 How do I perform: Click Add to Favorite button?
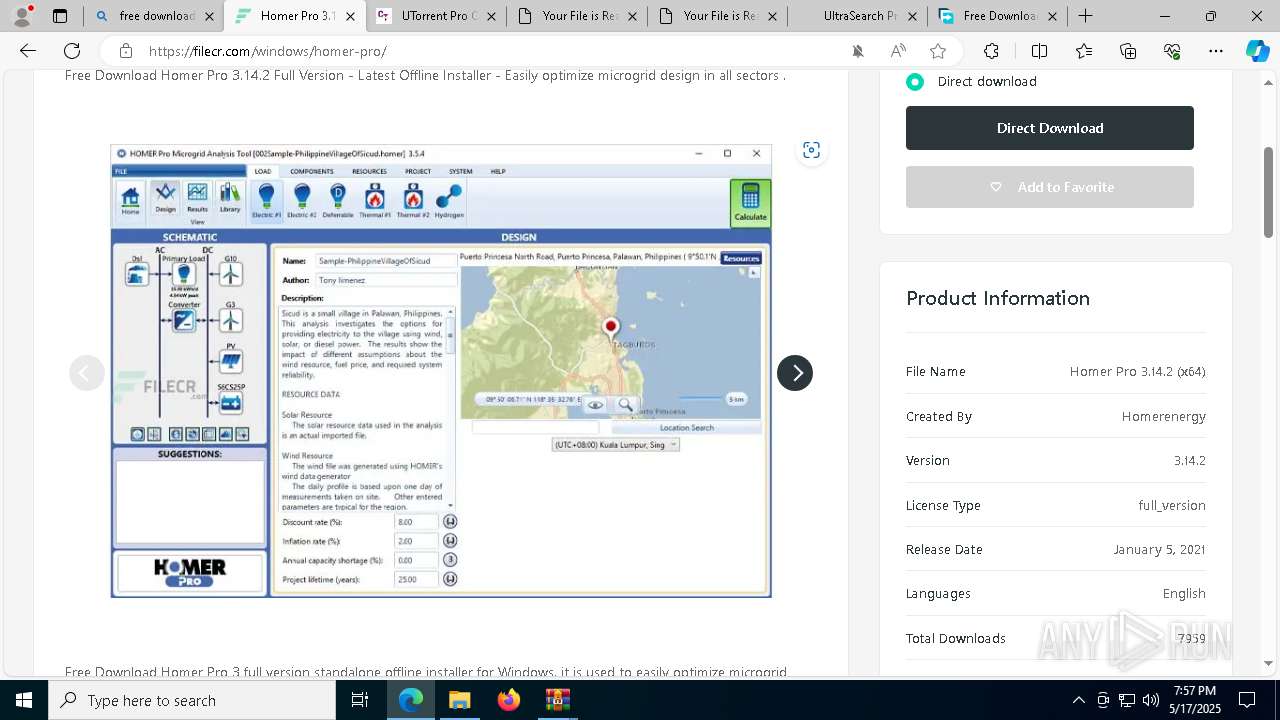point(1050,187)
